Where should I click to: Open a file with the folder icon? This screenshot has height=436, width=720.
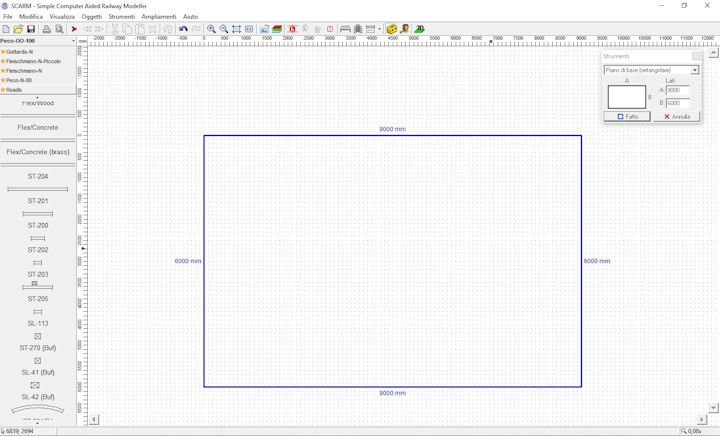point(18,29)
